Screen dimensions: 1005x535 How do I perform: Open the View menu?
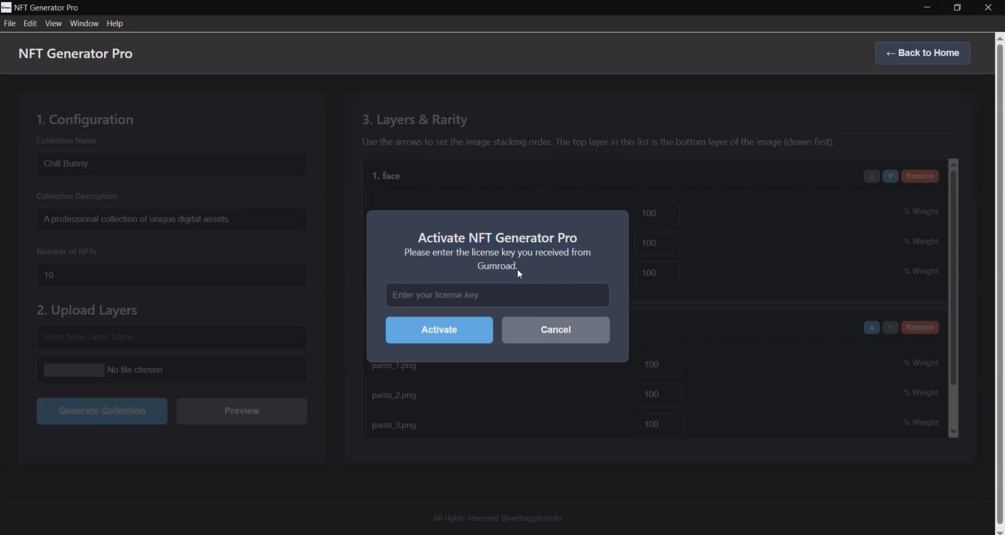(53, 23)
